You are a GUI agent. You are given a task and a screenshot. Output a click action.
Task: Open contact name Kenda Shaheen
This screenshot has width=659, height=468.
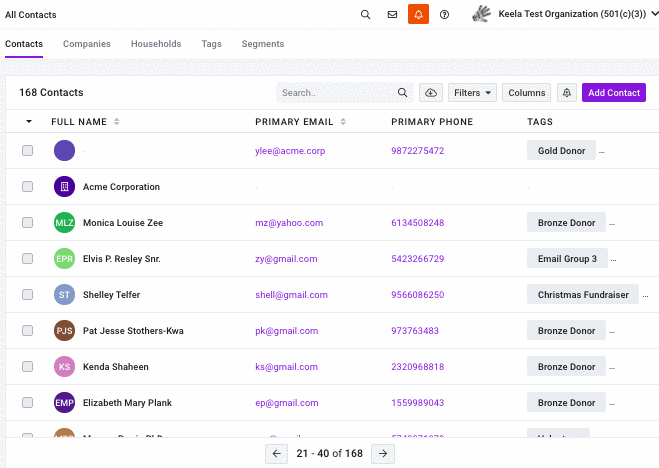click(116, 367)
